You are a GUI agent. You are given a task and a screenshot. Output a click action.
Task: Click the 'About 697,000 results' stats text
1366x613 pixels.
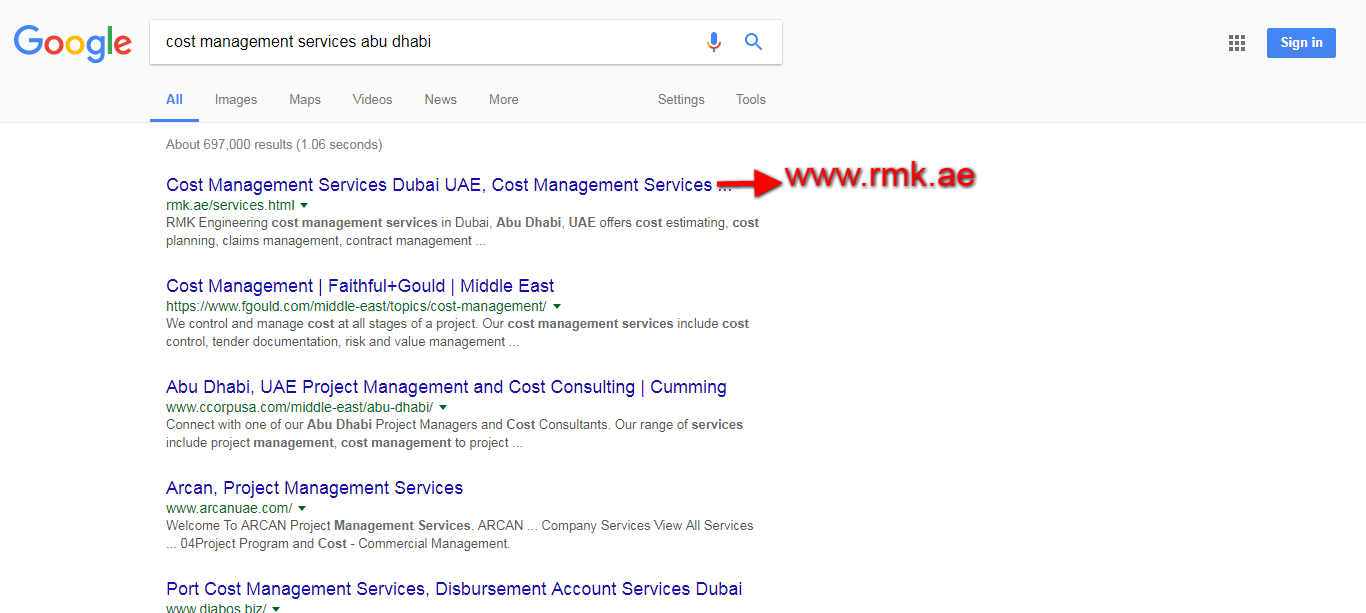[274, 145]
